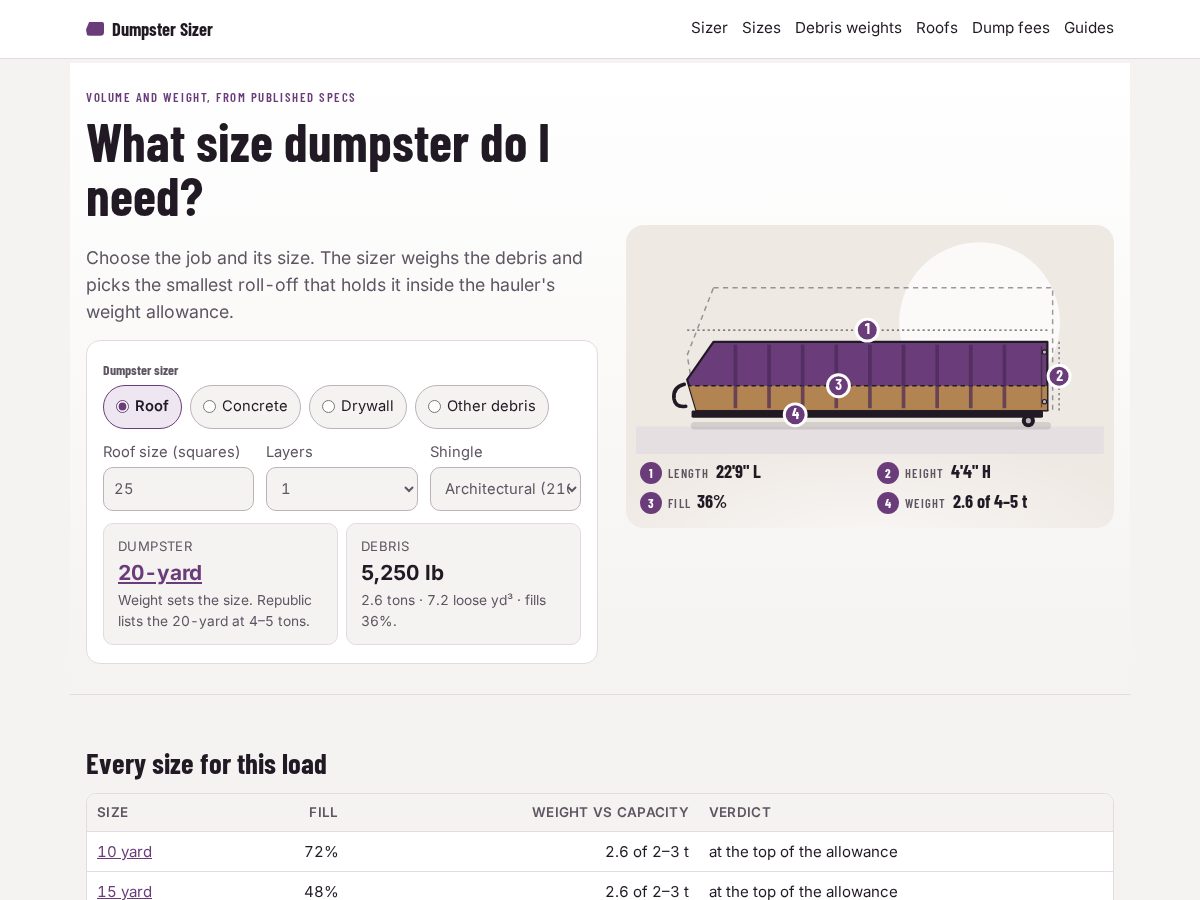
Task: Open the 10 yard size link
Action: pyautogui.click(x=124, y=852)
